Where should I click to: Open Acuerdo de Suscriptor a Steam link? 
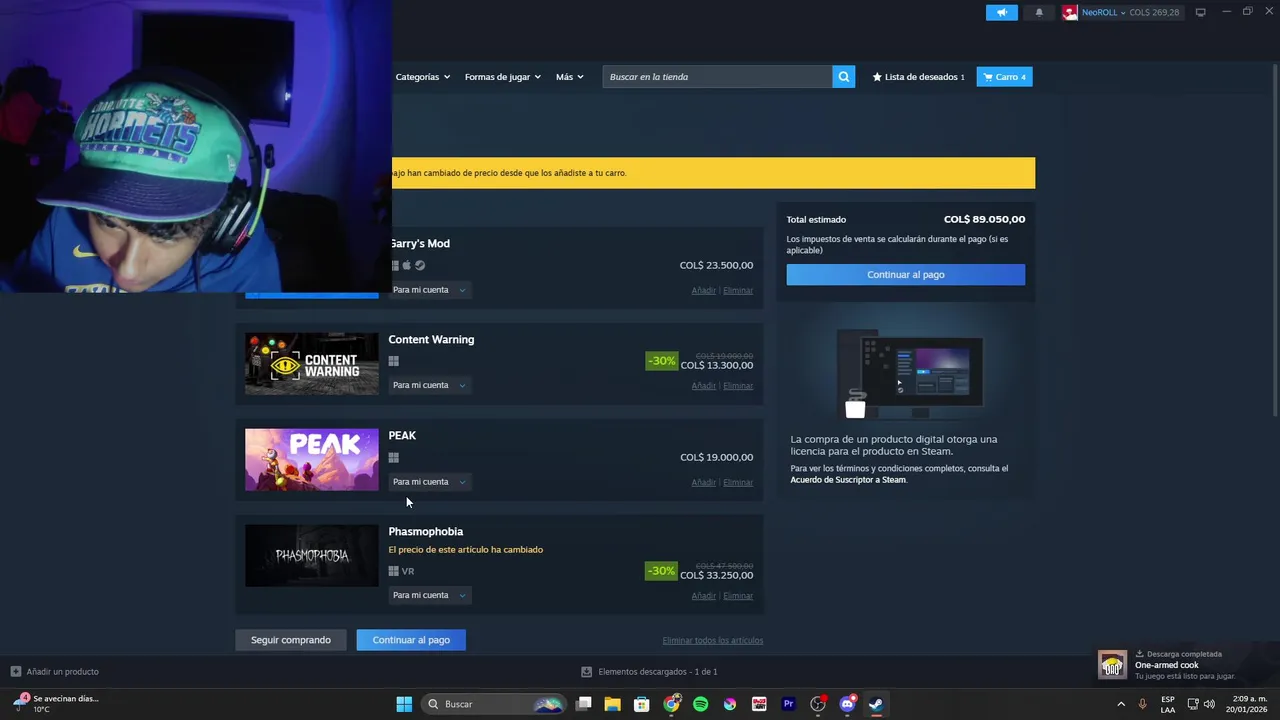848,480
